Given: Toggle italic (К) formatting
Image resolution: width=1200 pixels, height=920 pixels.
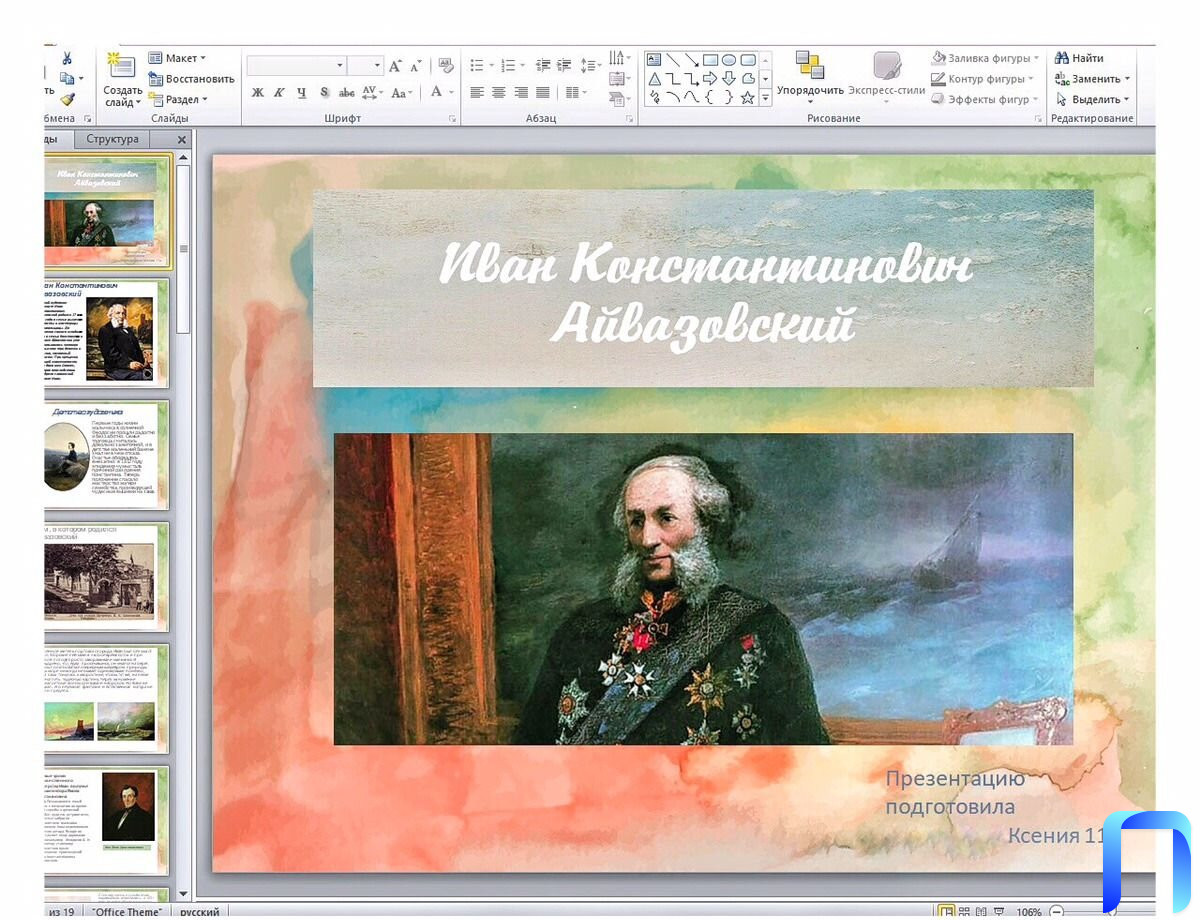Looking at the screenshot, I should [x=278, y=93].
